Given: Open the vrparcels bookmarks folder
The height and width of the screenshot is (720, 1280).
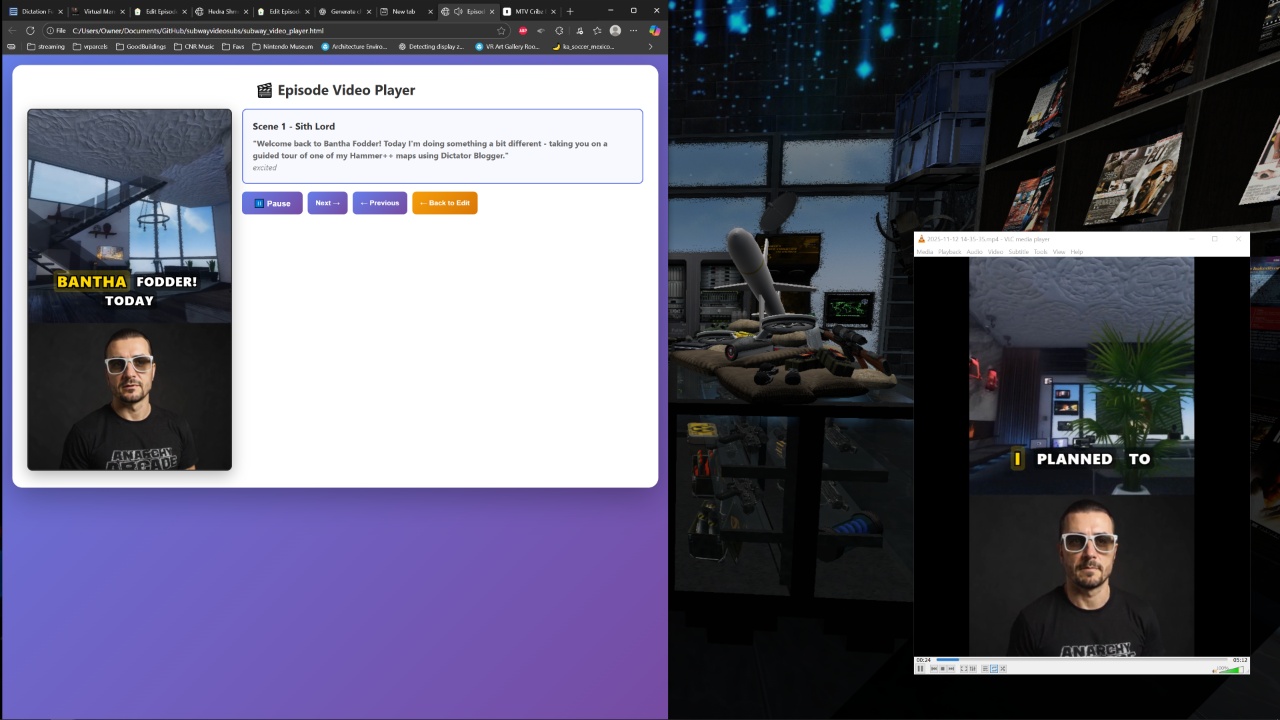Looking at the screenshot, I should pos(90,46).
